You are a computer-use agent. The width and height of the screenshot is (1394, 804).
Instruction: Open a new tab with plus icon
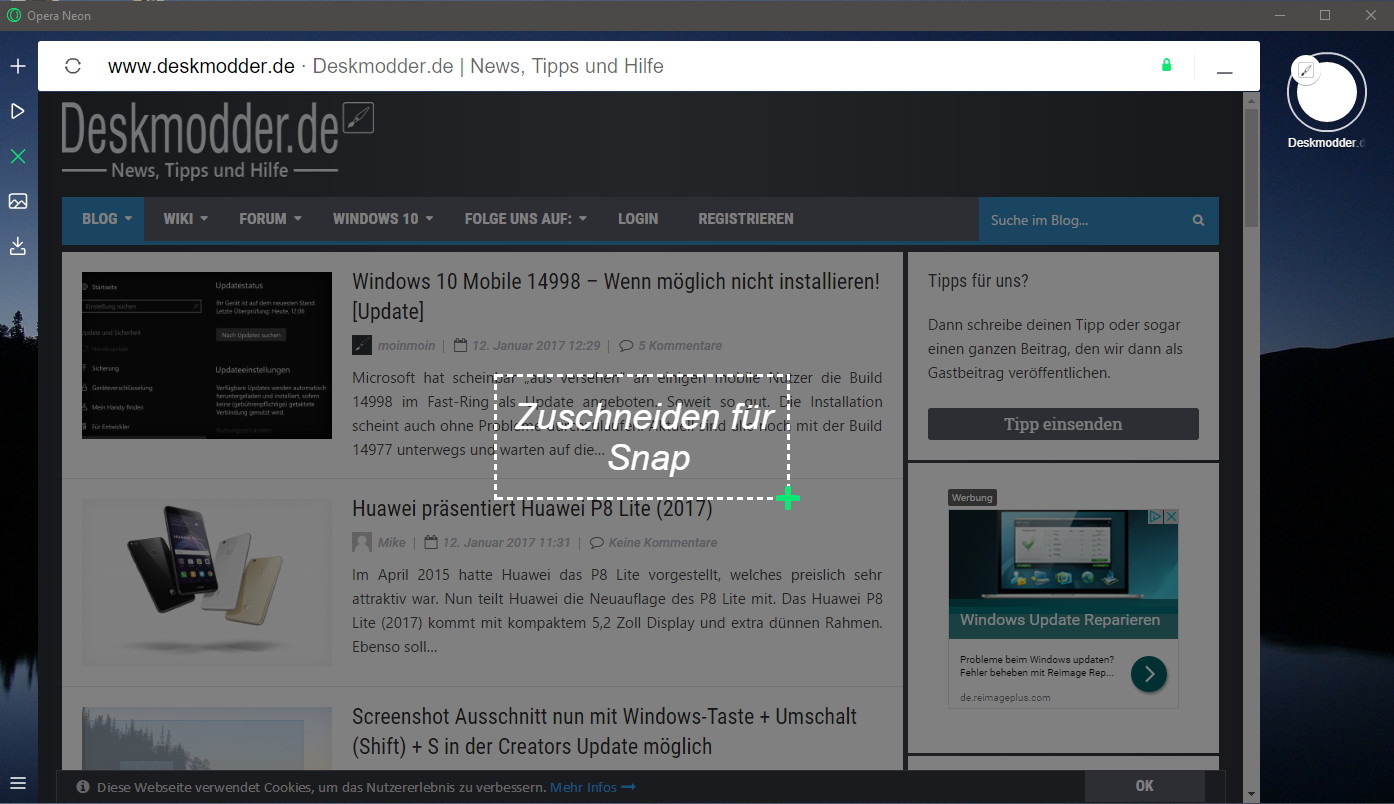18,67
